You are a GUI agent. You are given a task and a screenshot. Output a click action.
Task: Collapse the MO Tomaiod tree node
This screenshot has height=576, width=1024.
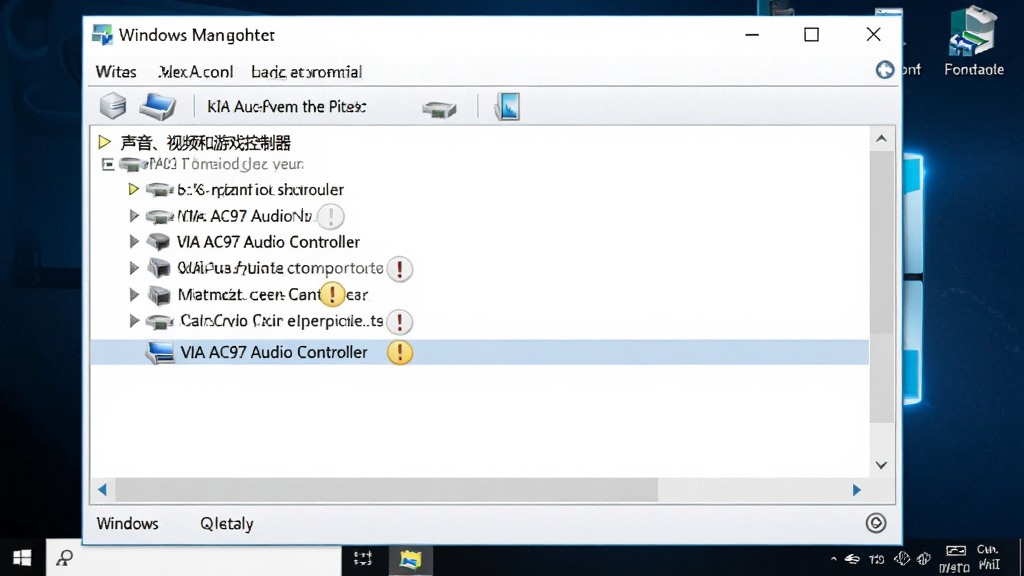(108, 164)
